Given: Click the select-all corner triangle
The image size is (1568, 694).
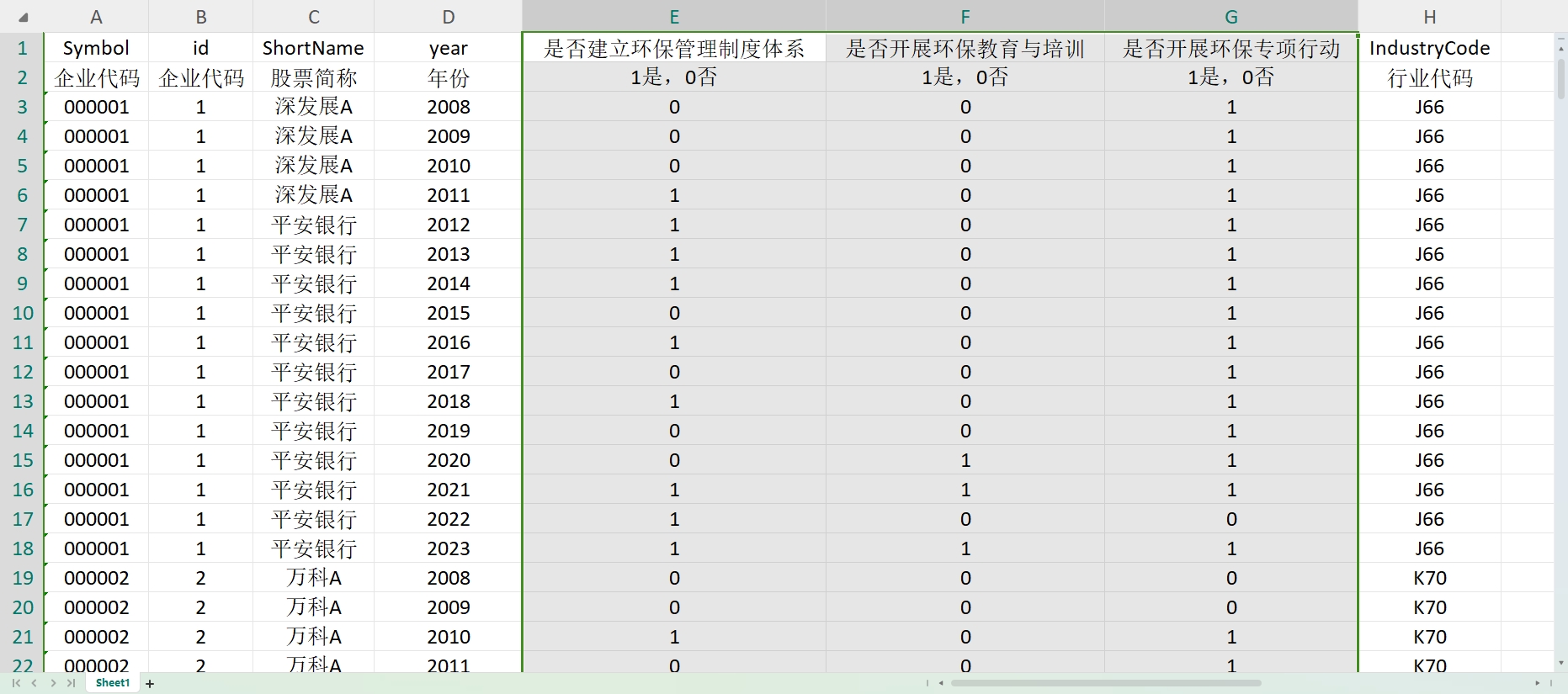Looking at the screenshot, I should (x=23, y=17).
